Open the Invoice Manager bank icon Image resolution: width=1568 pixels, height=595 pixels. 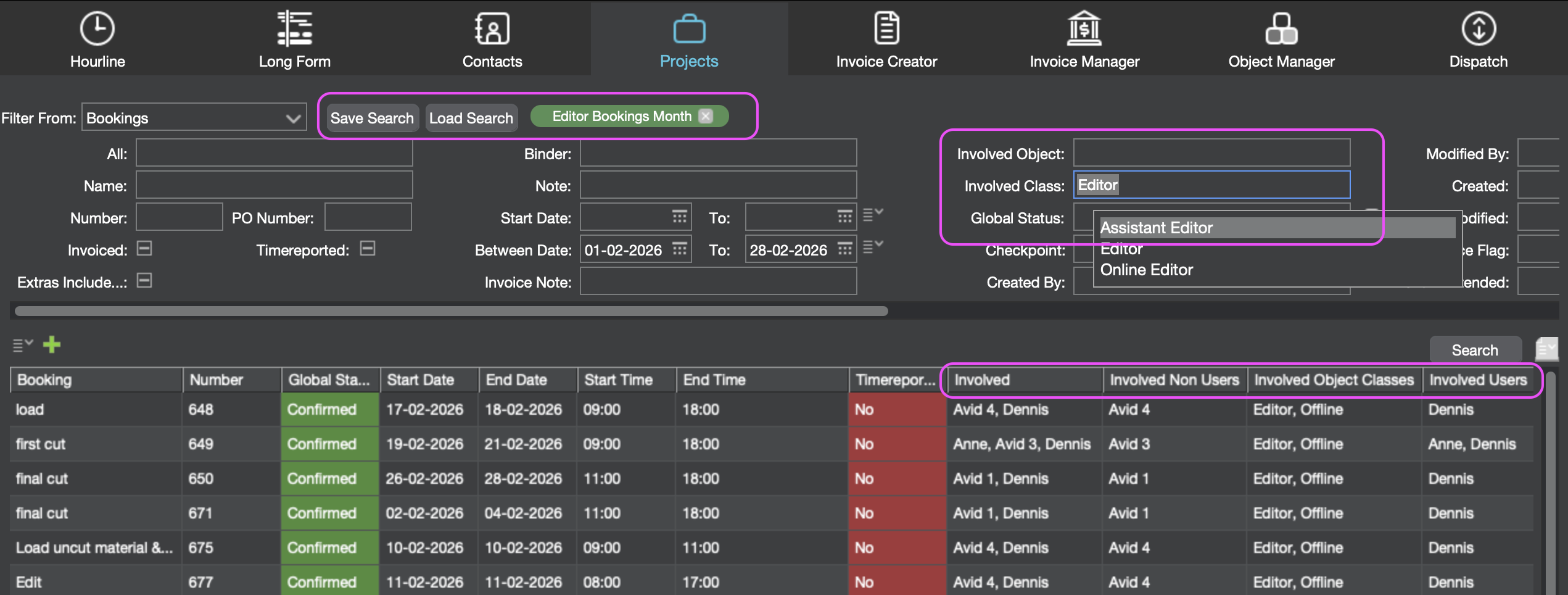[x=1084, y=29]
